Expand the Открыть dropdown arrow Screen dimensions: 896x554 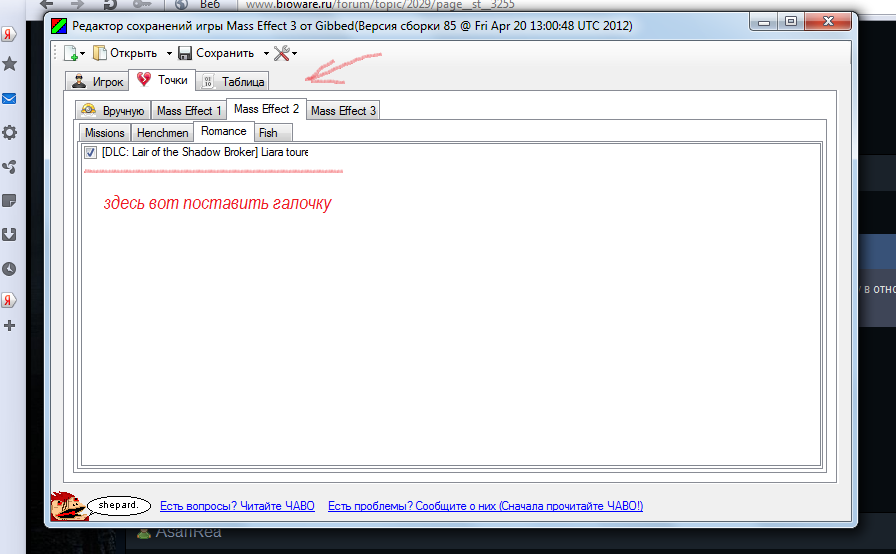coord(169,53)
